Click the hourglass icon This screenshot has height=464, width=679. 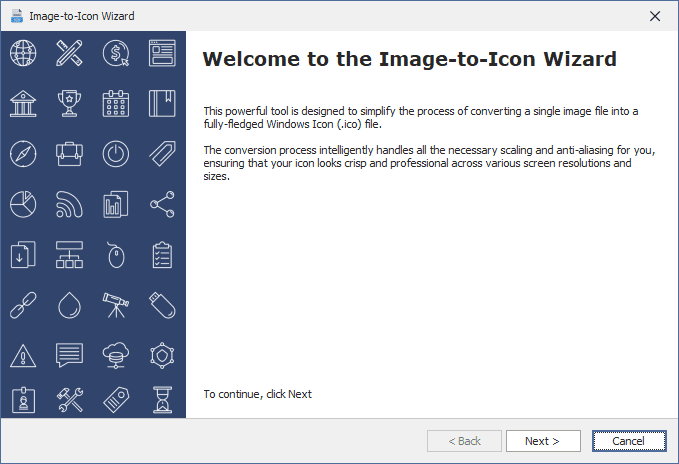click(x=162, y=400)
